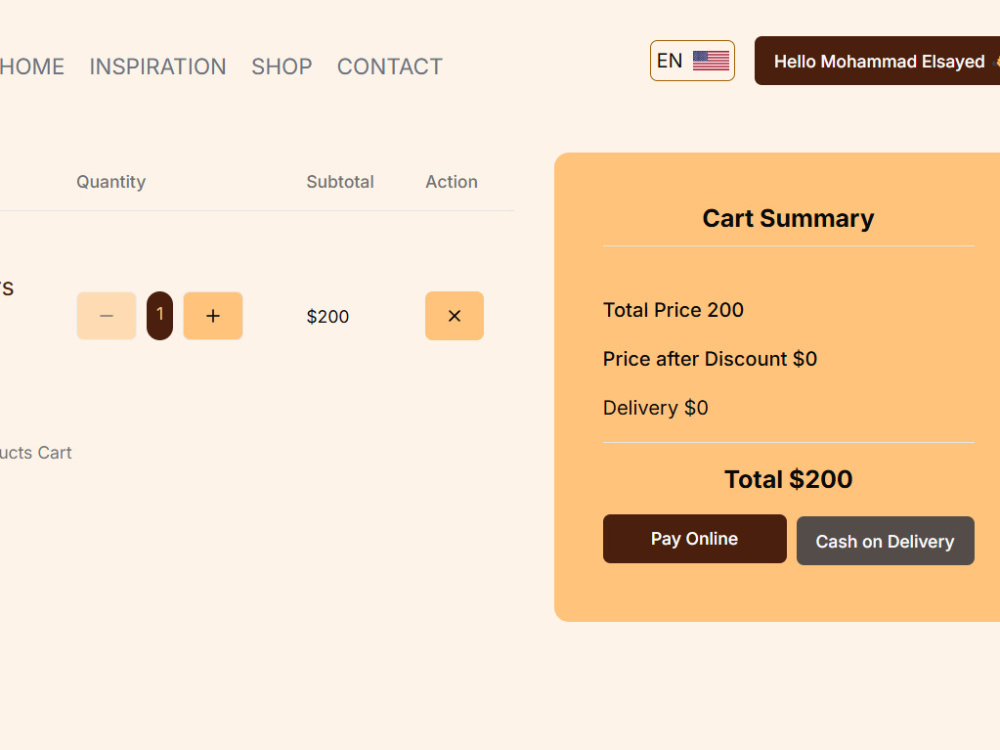Remove item using the X action button
Screen dimensions: 1000x750
click(454, 316)
